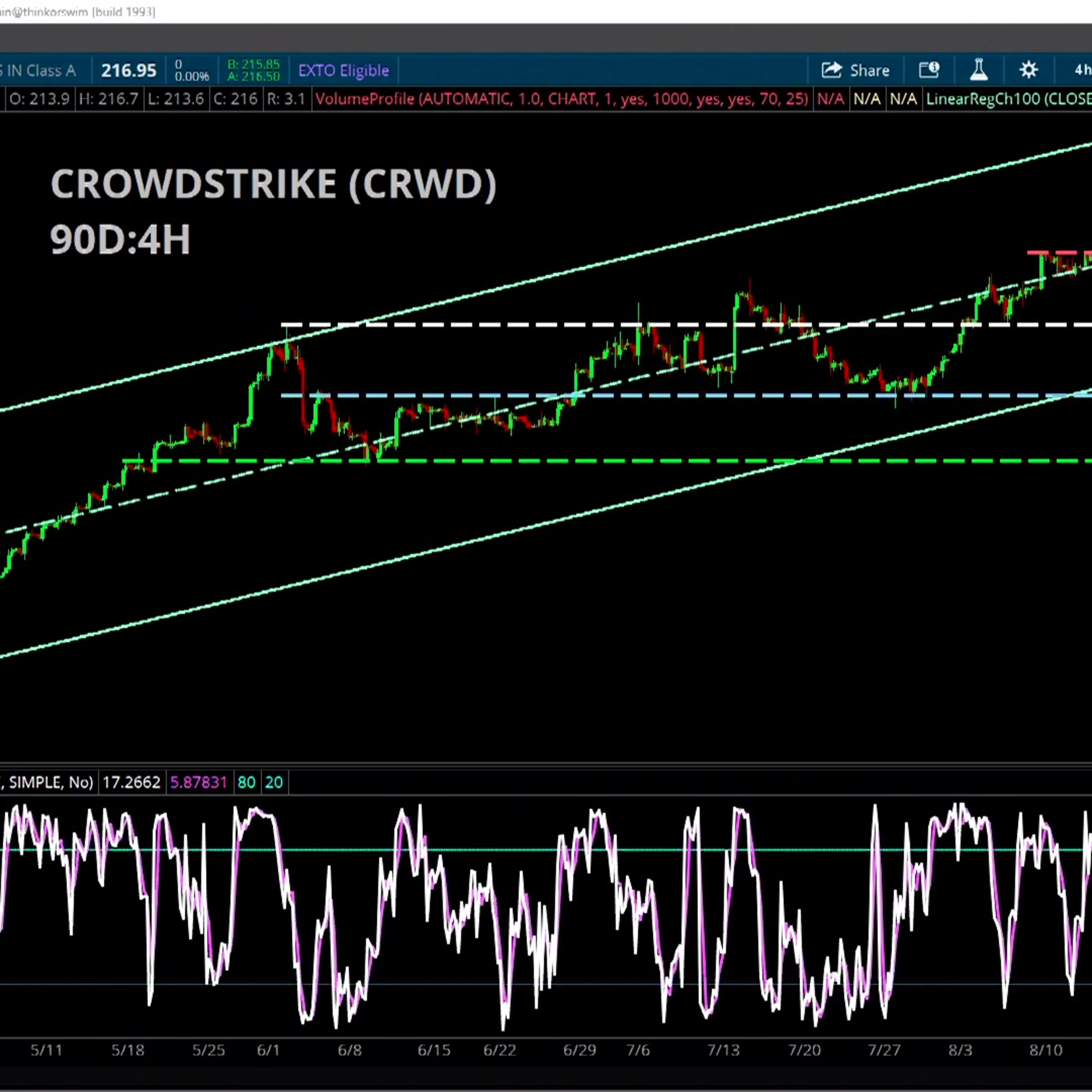Viewport: 1092px width, 1092px height.
Task: Click the 7/6 date axis label
Action: point(638,1050)
